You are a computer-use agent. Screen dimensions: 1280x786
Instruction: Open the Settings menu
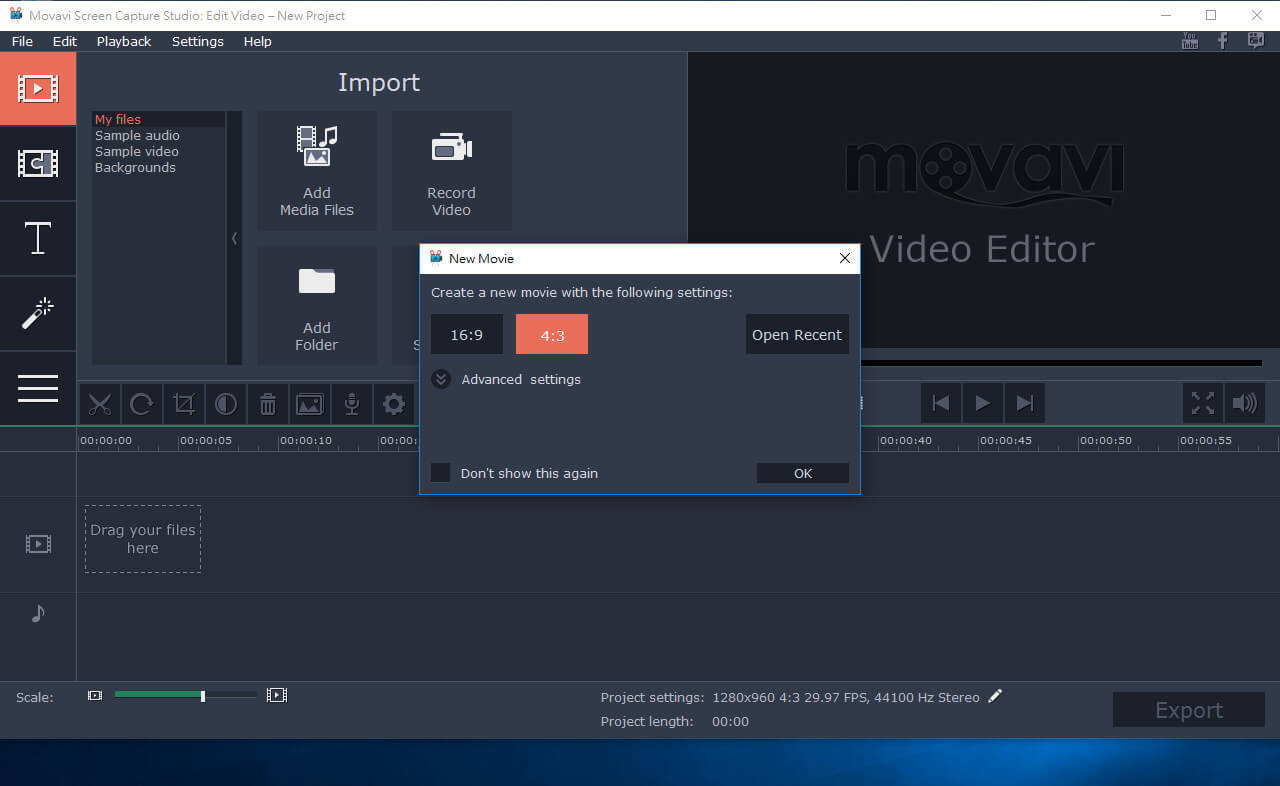click(198, 41)
